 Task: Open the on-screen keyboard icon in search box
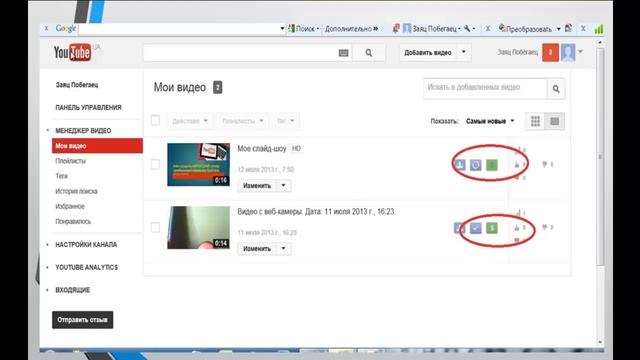pyautogui.click(x=344, y=53)
